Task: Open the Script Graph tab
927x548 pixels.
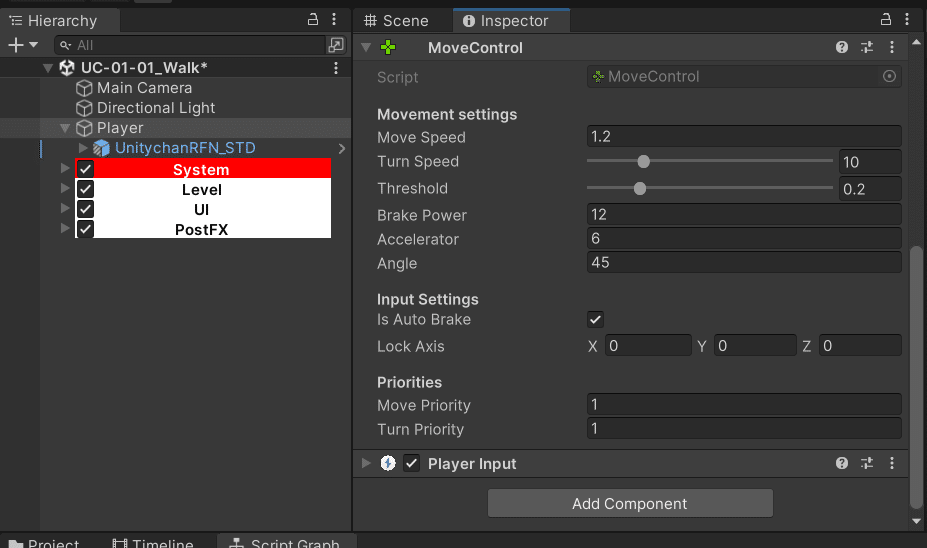Action: point(285,542)
